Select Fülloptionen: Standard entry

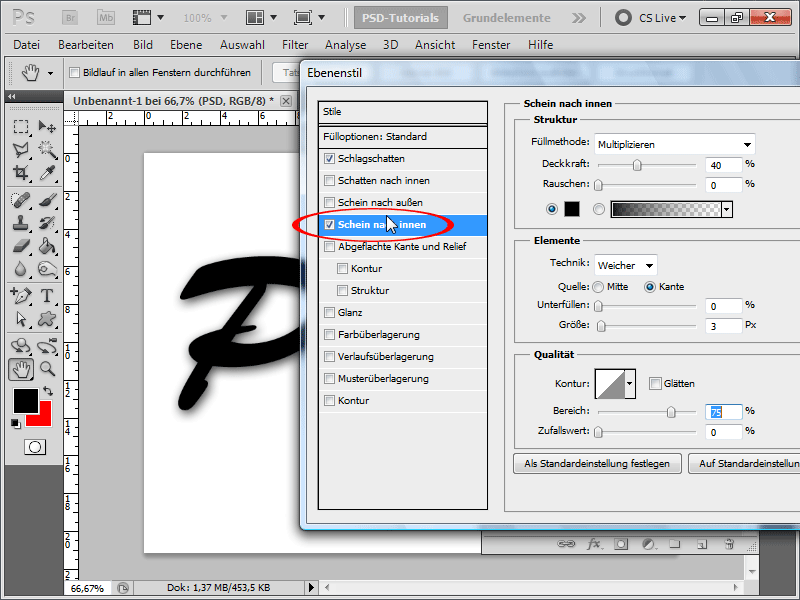pos(403,137)
